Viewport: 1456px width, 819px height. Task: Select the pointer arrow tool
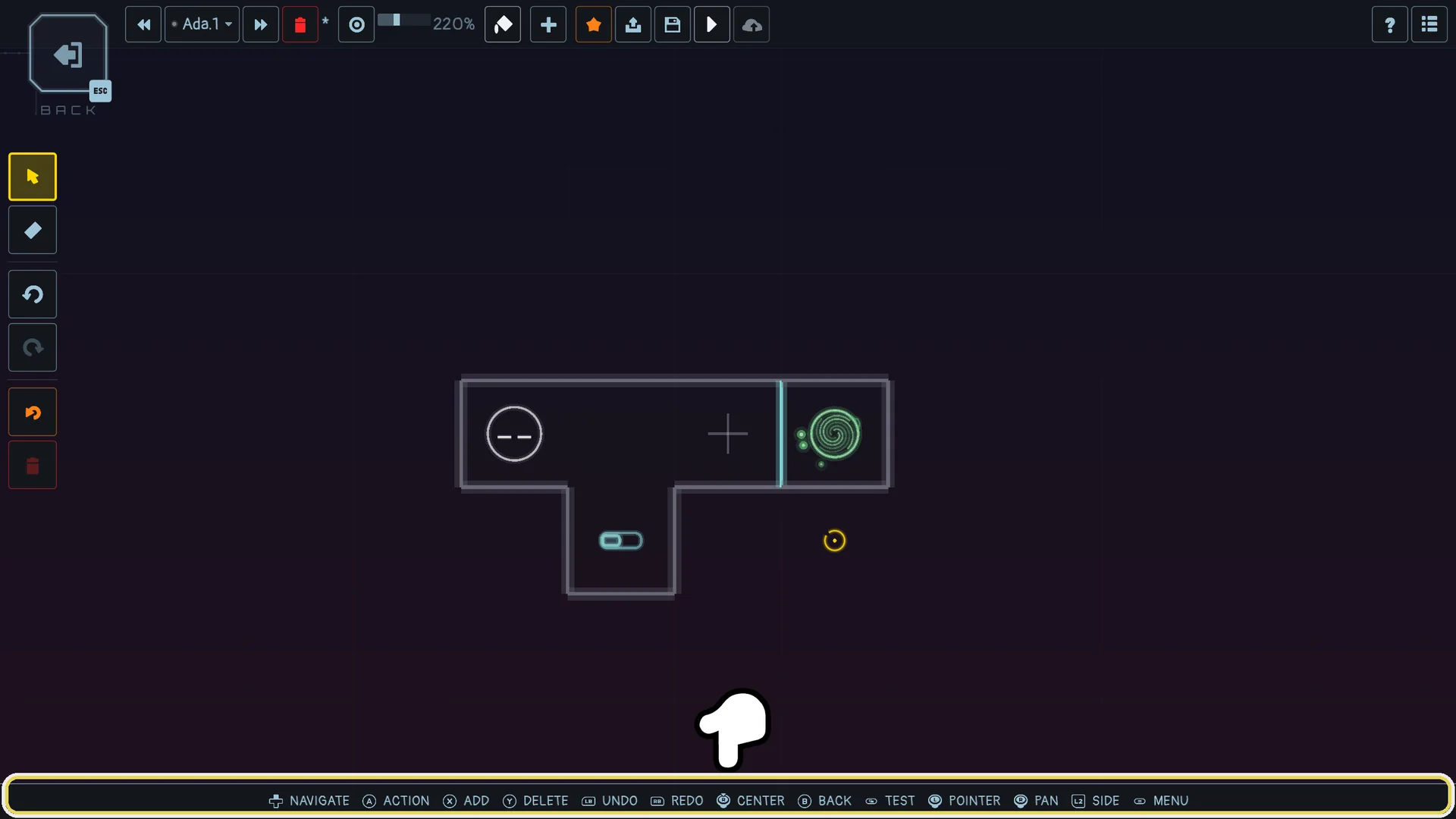click(33, 177)
